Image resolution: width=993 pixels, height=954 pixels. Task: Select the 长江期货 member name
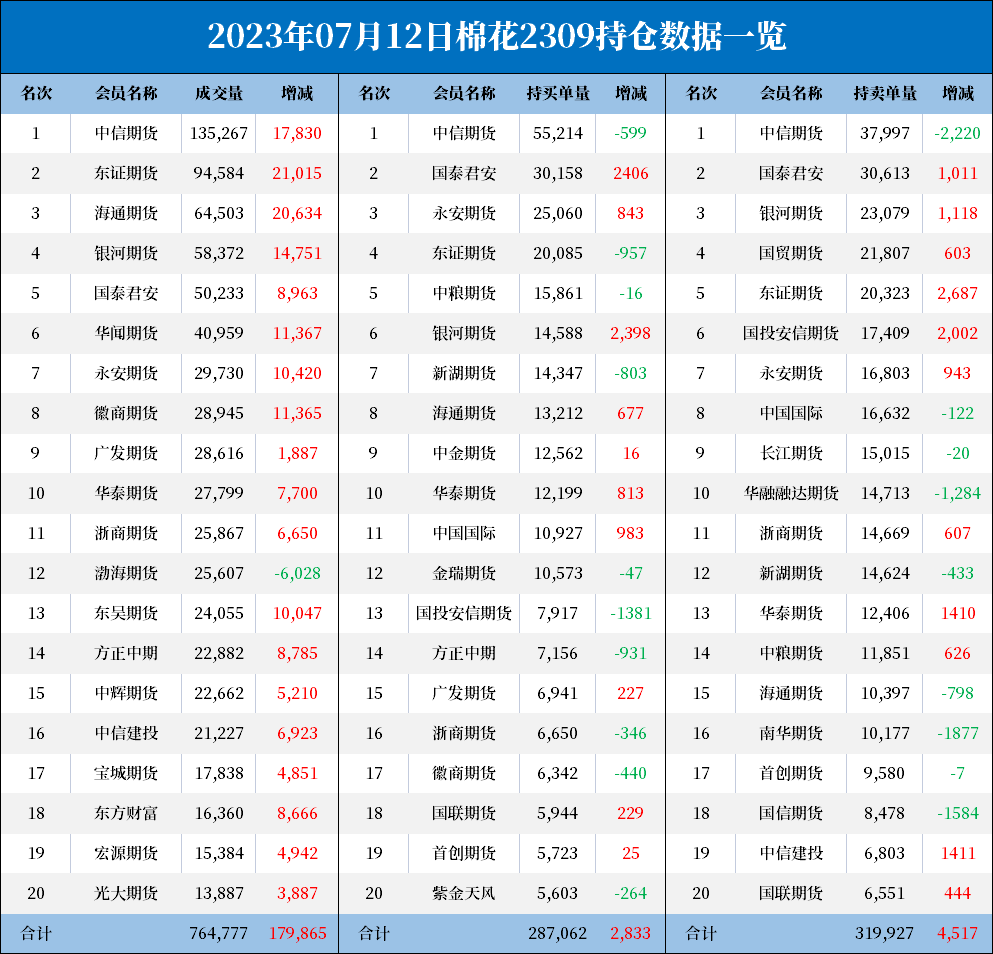tap(791, 453)
